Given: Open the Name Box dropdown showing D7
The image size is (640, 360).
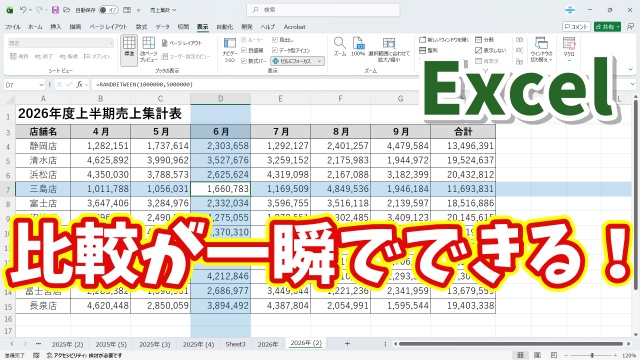Looking at the screenshot, I should 41,84.
